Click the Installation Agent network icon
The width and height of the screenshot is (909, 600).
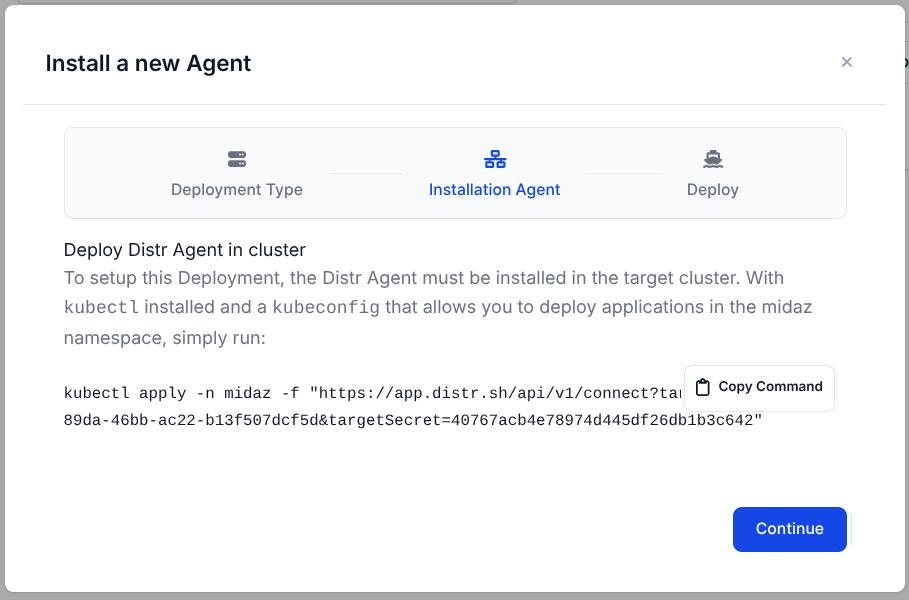click(495, 159)
